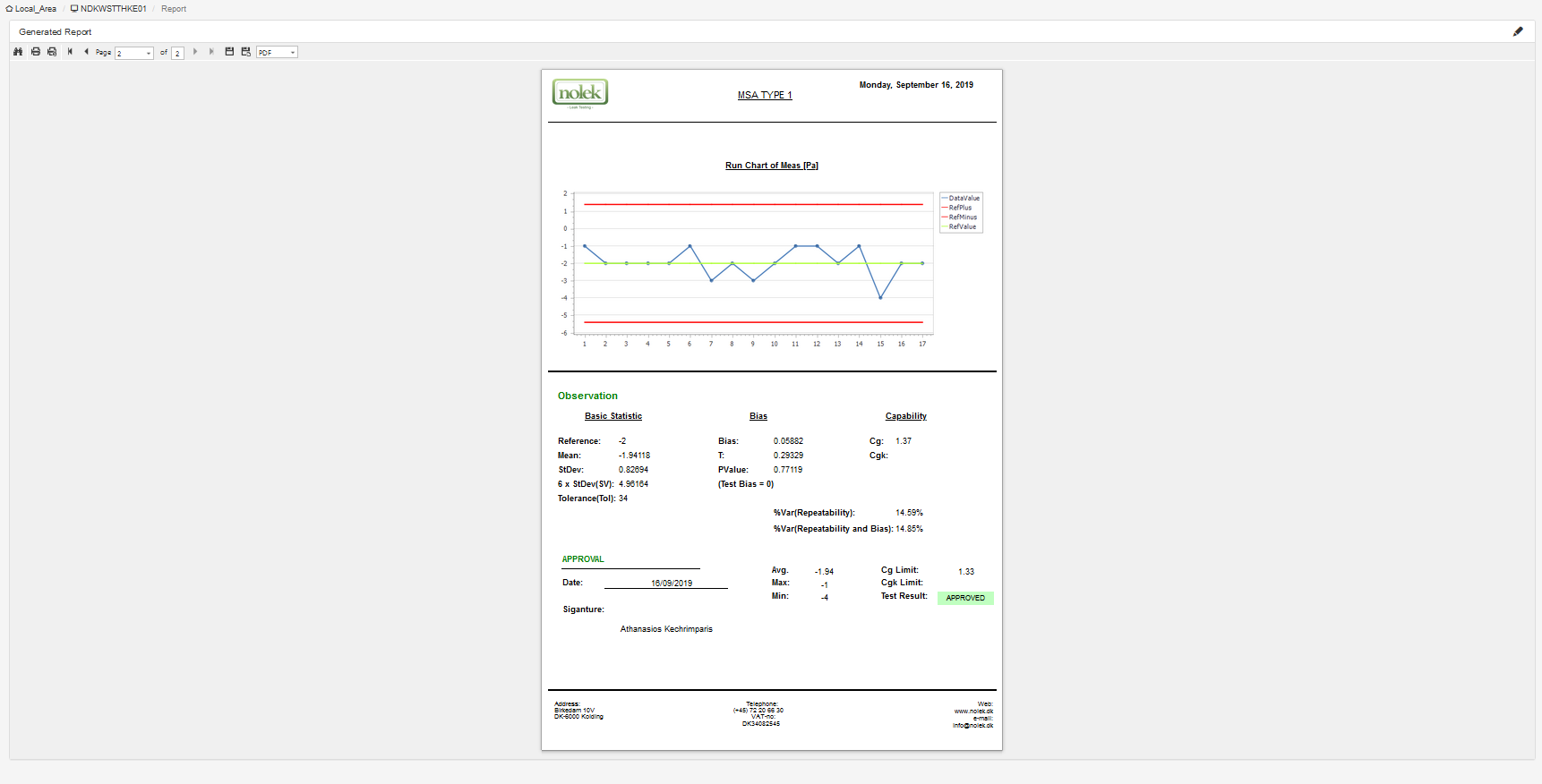Click the nolek logo on report
Image resolution: width=1542 pixels, height=784 pixels.
[x=580, y=93]
